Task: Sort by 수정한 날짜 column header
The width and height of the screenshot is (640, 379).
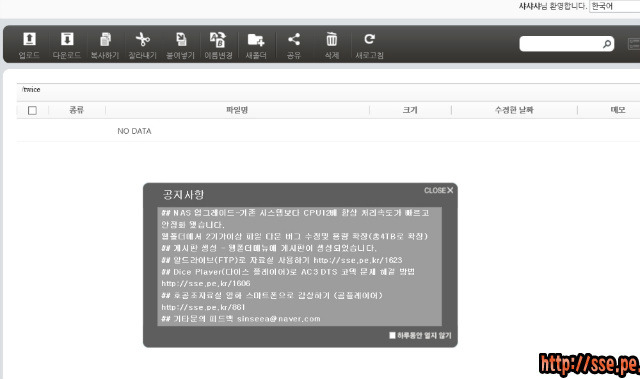Action: [x=514, y=110]
